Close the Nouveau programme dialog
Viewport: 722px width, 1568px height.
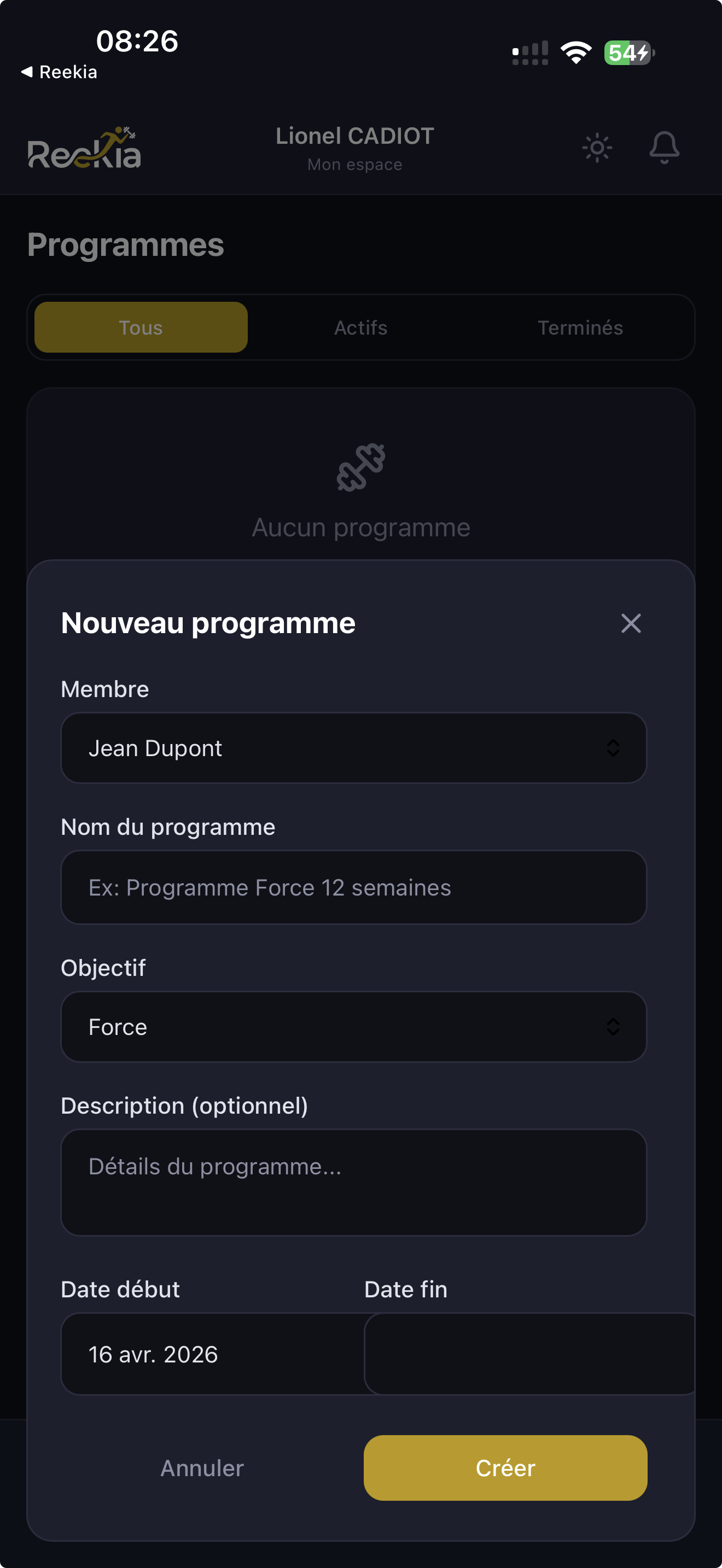click(631, 623)
